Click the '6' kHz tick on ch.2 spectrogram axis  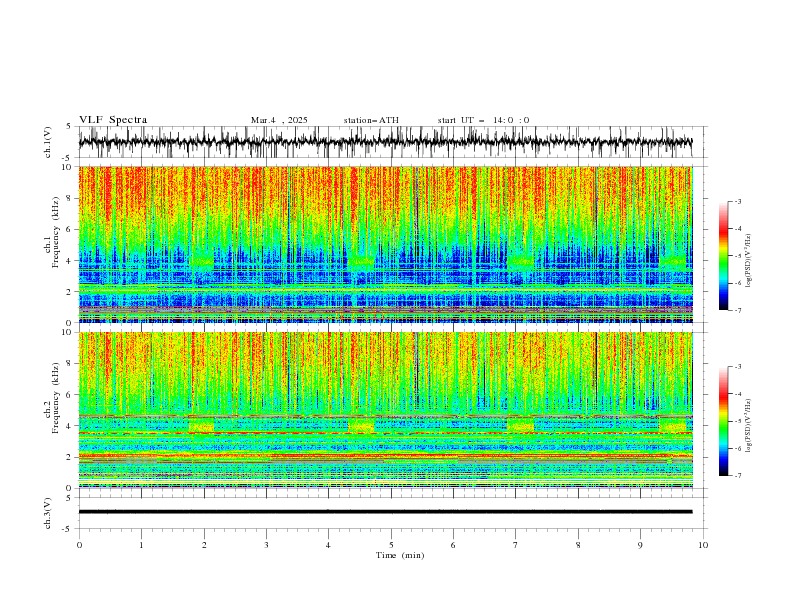pos(70,395)
